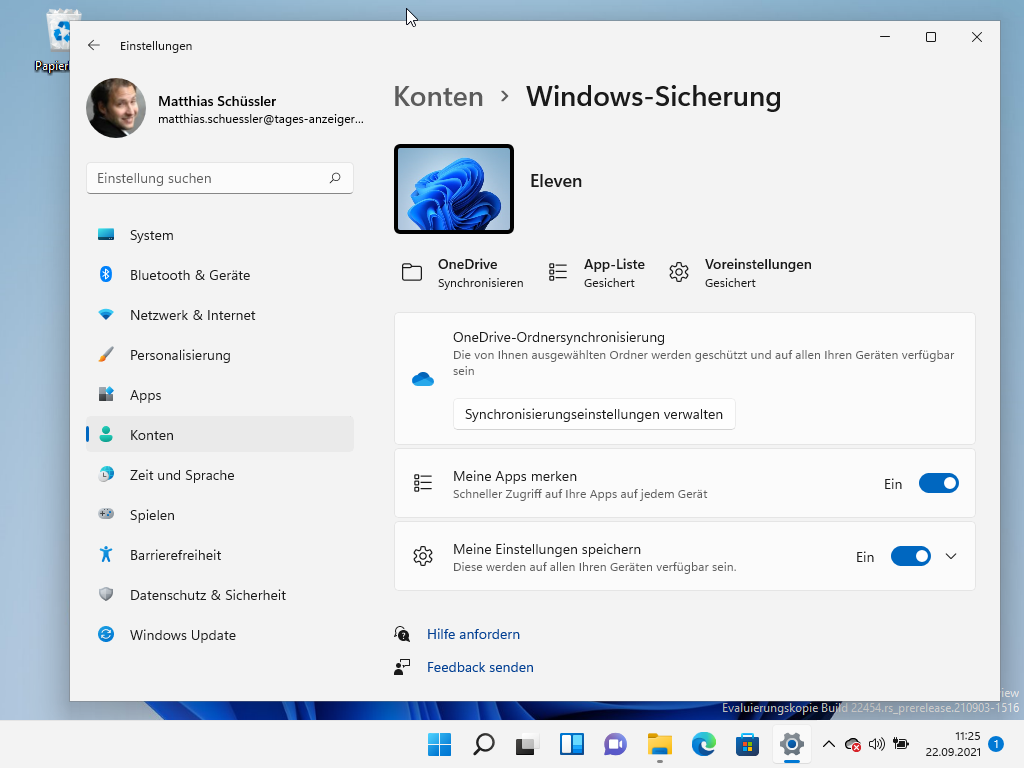
Task: Click Synchronisierungseinstellungen verwalten button
Action: click(x=594, y=414)
